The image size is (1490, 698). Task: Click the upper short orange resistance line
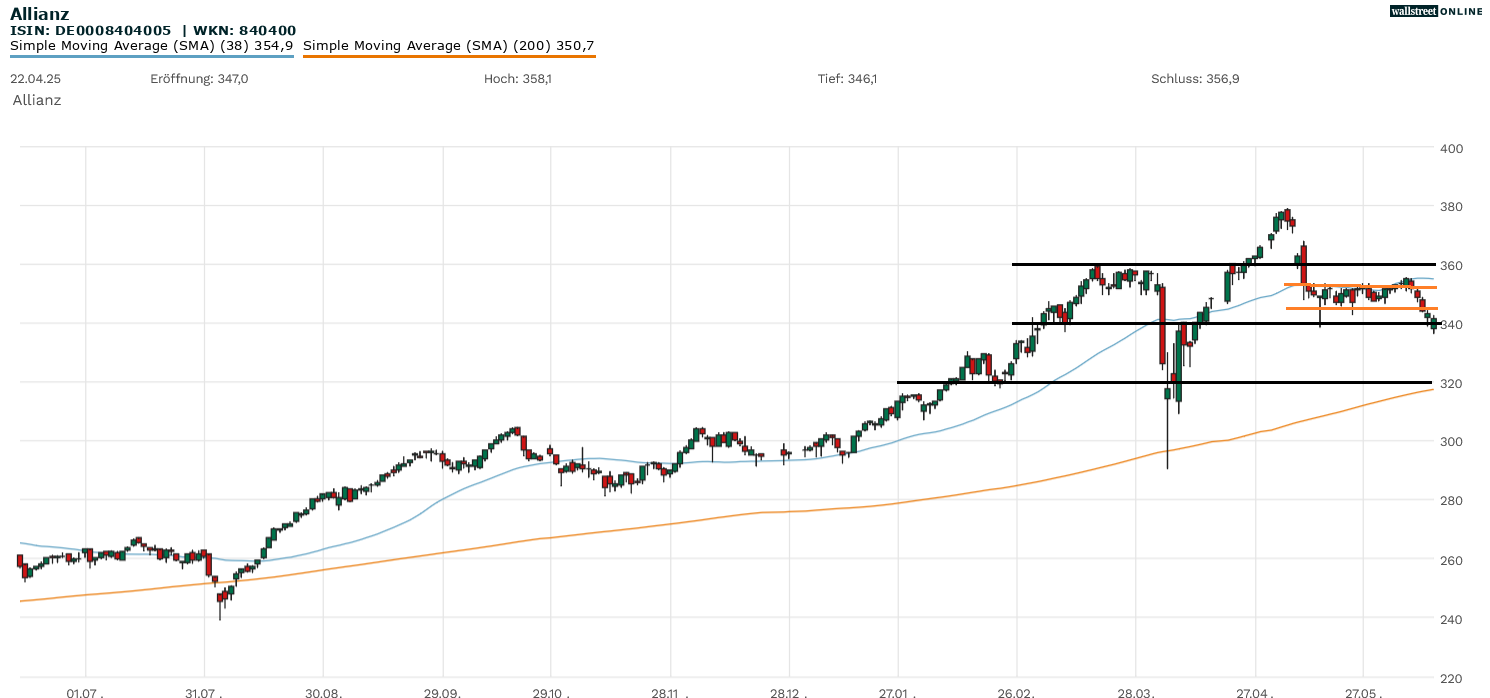coord(1350,286)
